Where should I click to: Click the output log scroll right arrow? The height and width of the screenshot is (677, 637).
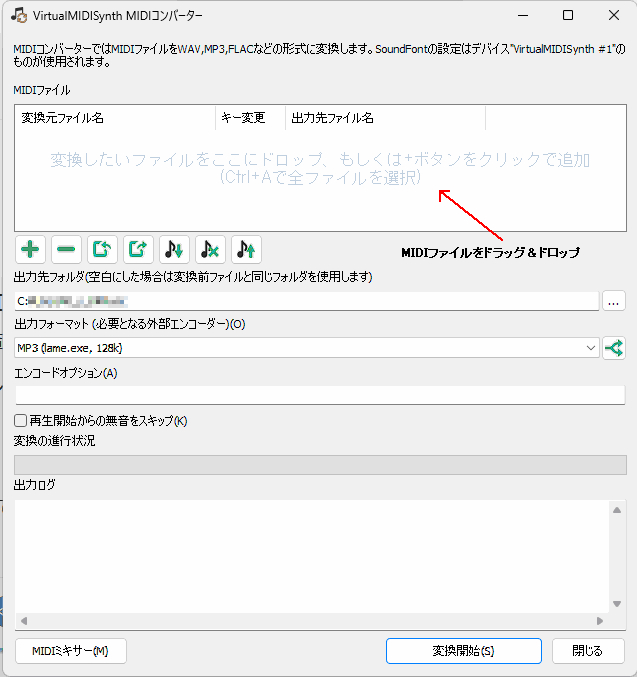coord(600,621)
